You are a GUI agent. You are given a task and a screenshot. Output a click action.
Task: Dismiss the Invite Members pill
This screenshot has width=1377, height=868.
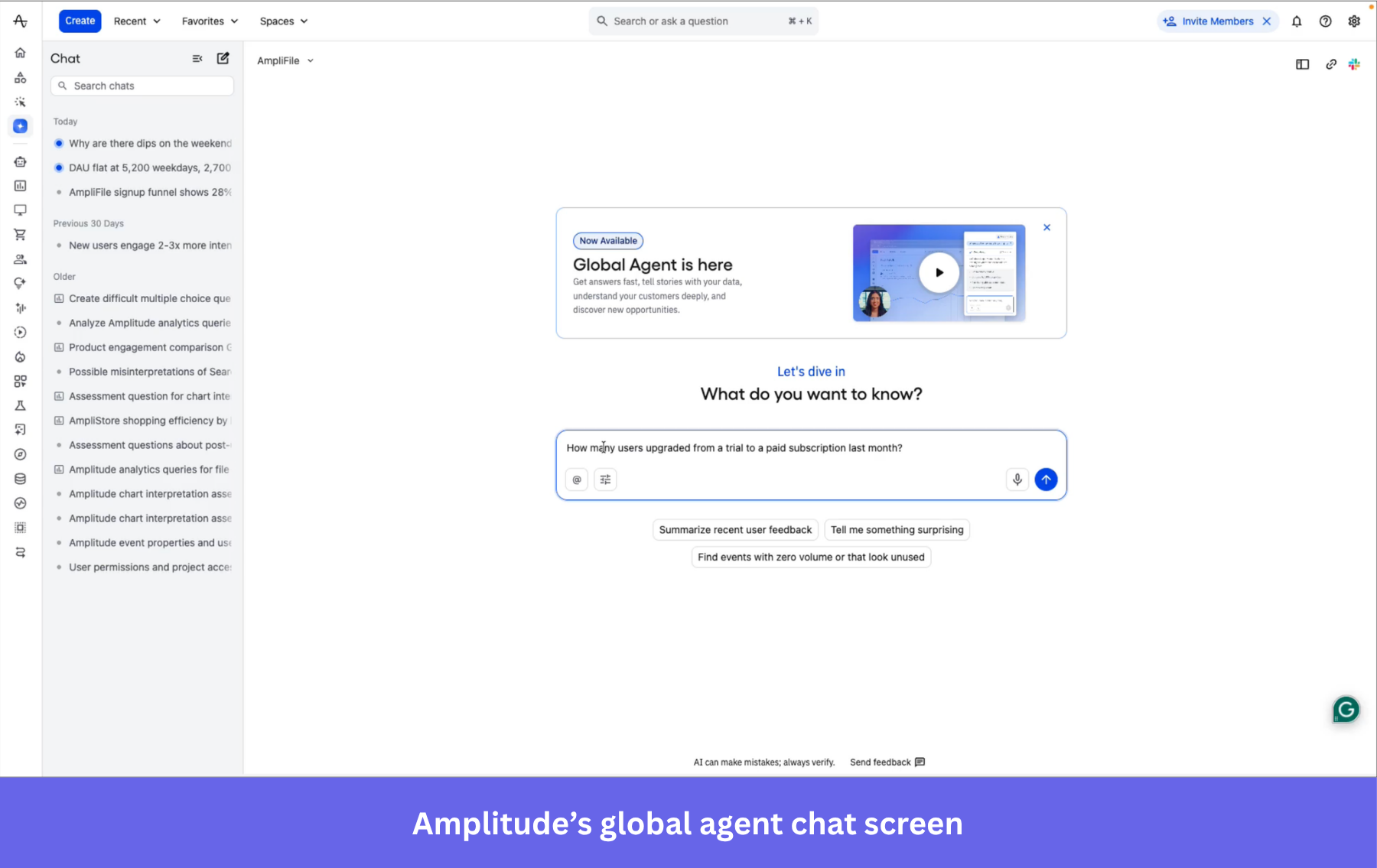click(x=1267, y=21)
